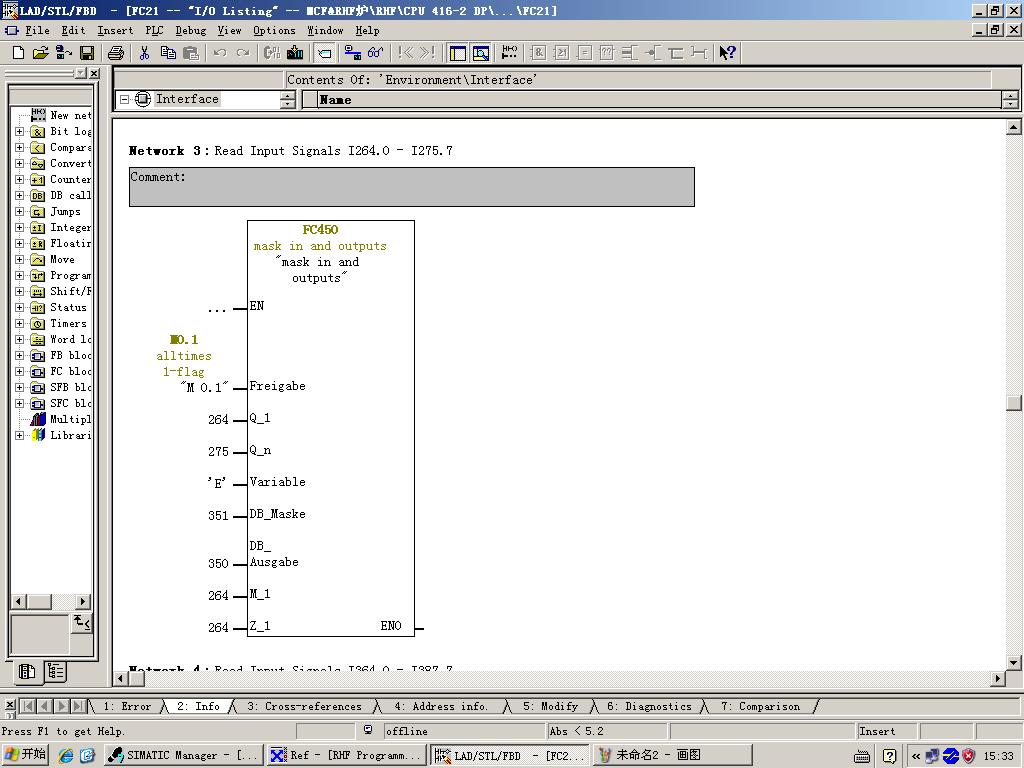Screen dimensions: 1024x768
Task: Collapse the Interface tree node
Action: [124, 99]
